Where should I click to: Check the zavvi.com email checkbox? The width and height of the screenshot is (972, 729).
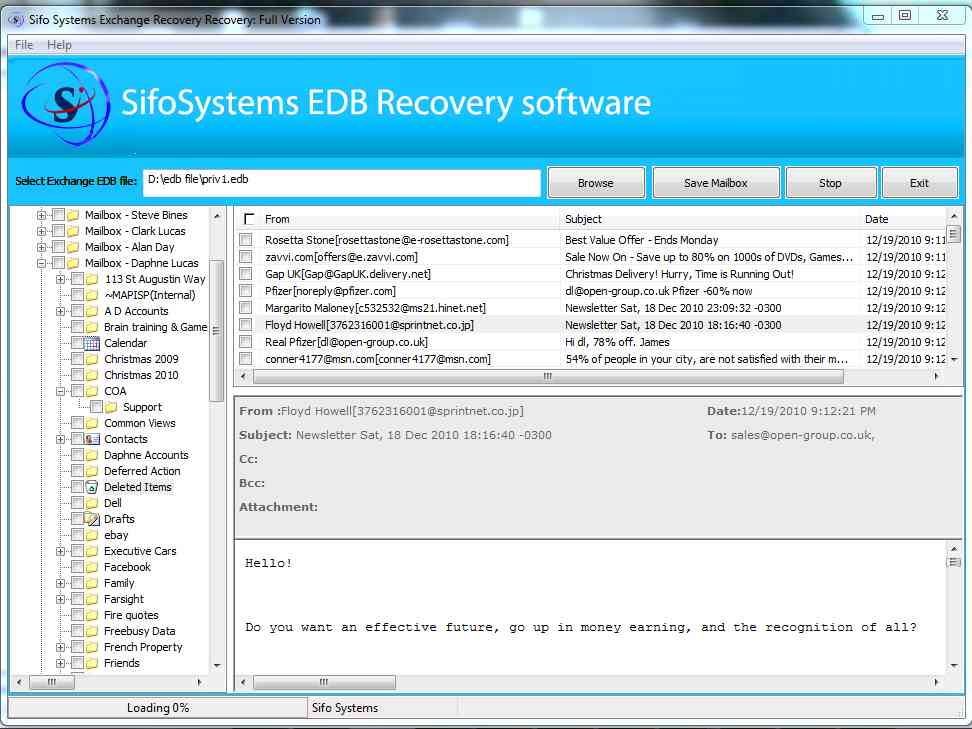click(x=246, y=257)
